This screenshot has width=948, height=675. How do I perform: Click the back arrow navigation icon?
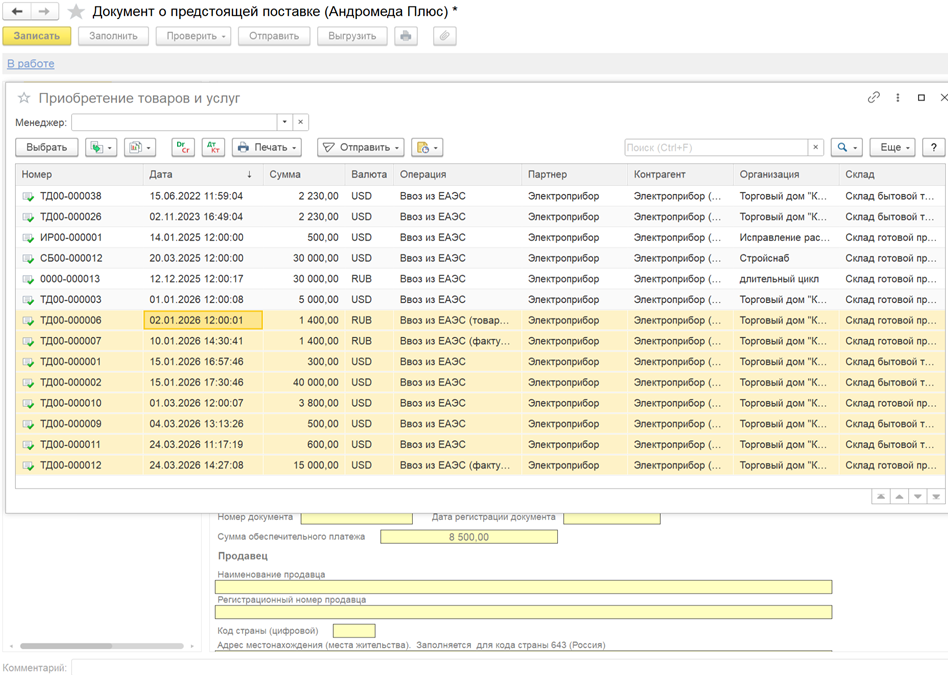[18, 11]
